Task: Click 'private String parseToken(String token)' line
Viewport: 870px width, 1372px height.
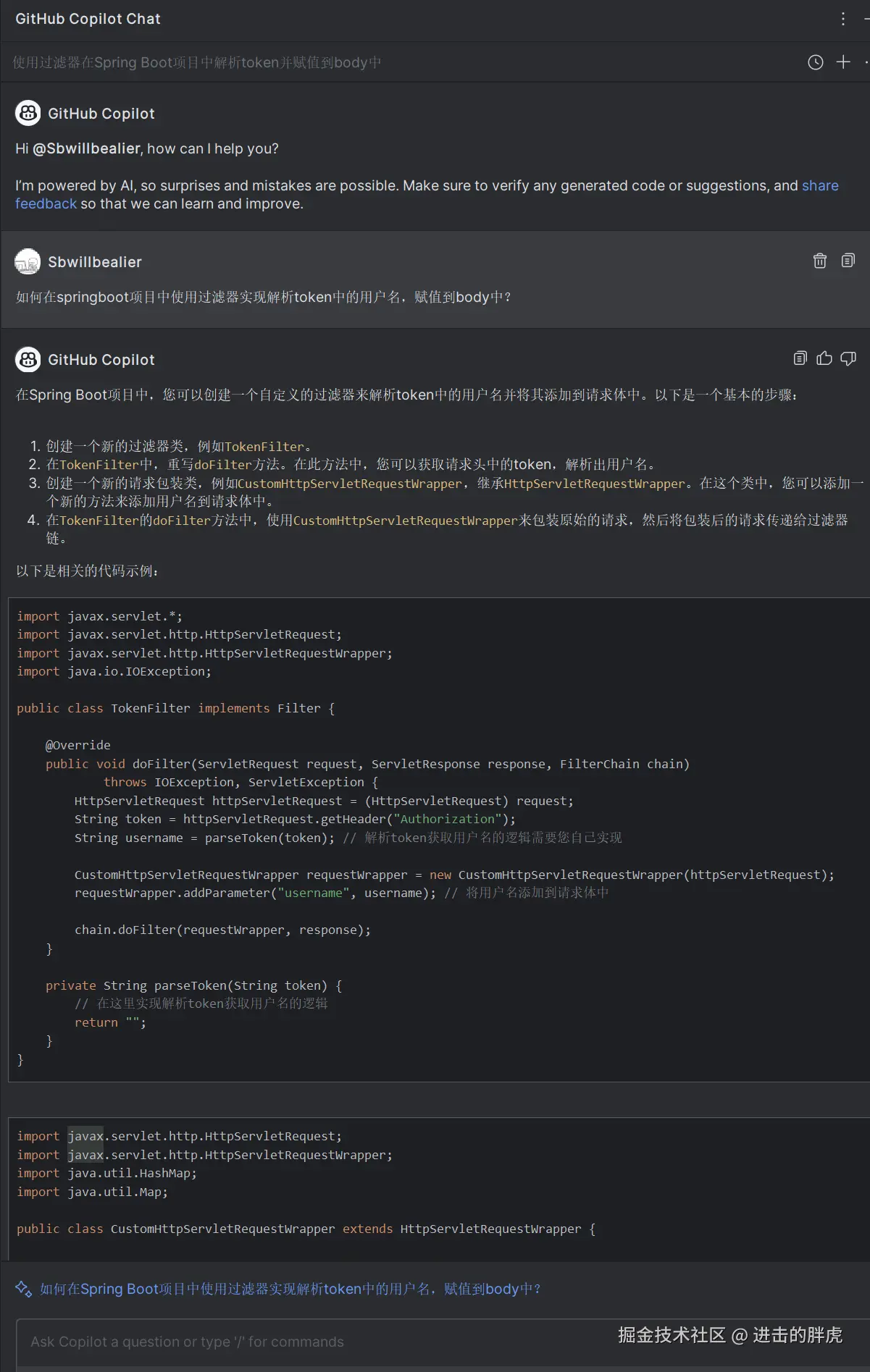Action: (x=194, y=985)
